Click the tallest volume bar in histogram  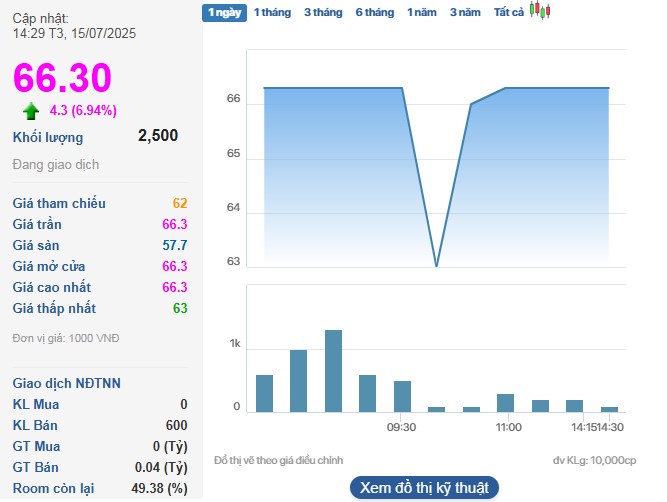pyautogui.click(x=333, y=371)
